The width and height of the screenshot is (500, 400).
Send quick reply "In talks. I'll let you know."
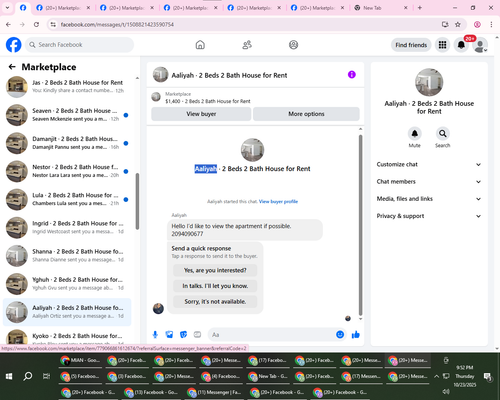[x=215, y=286]
